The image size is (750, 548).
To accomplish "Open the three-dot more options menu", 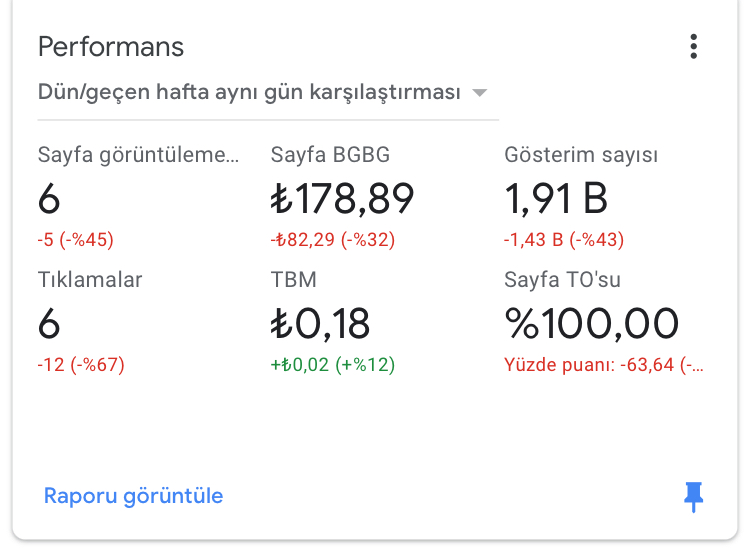I will [x=693, y=47].
